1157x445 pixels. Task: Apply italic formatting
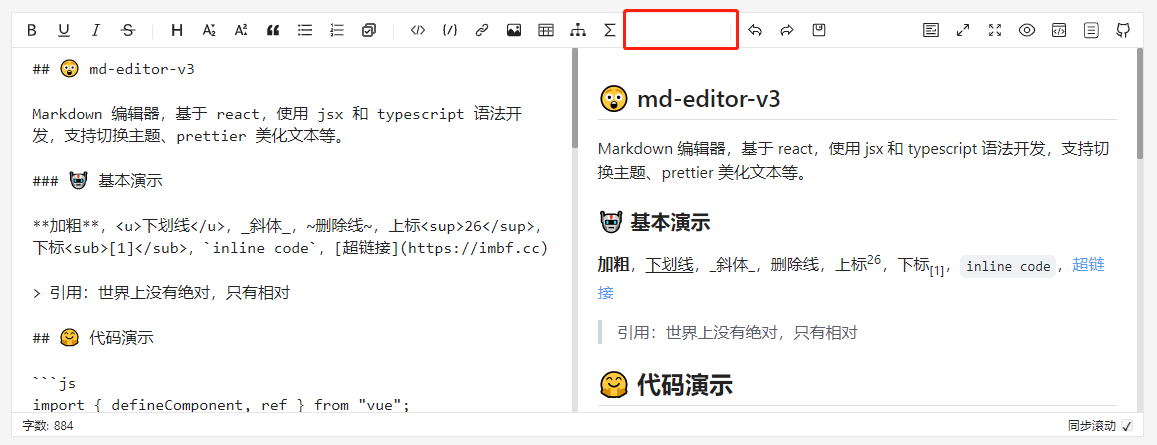click(96, 30)
